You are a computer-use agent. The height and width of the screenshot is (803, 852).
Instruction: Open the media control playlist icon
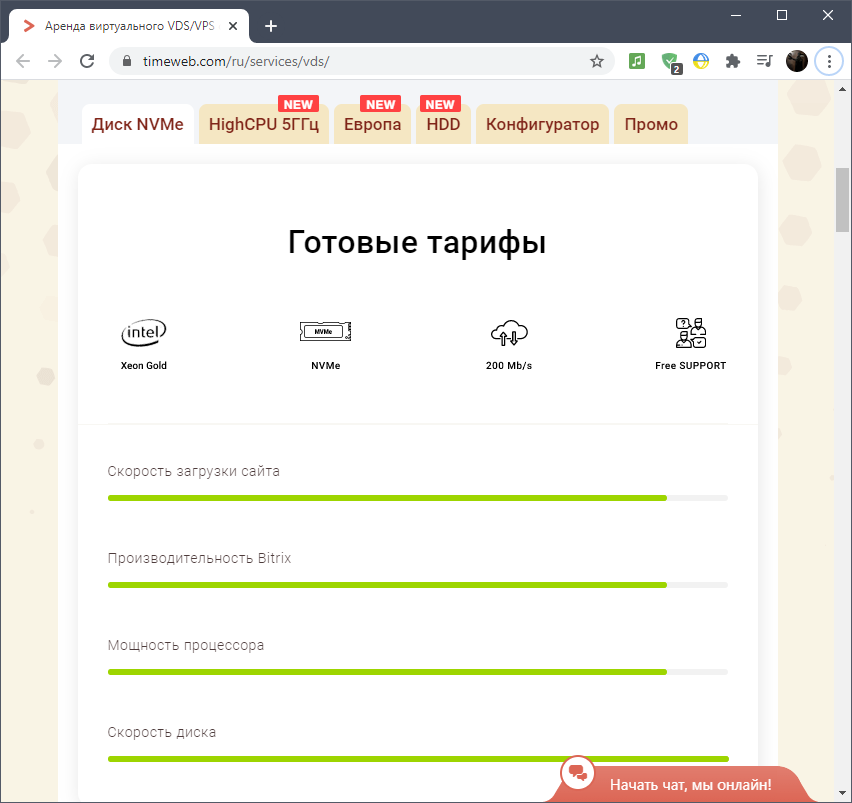[765, 61]
